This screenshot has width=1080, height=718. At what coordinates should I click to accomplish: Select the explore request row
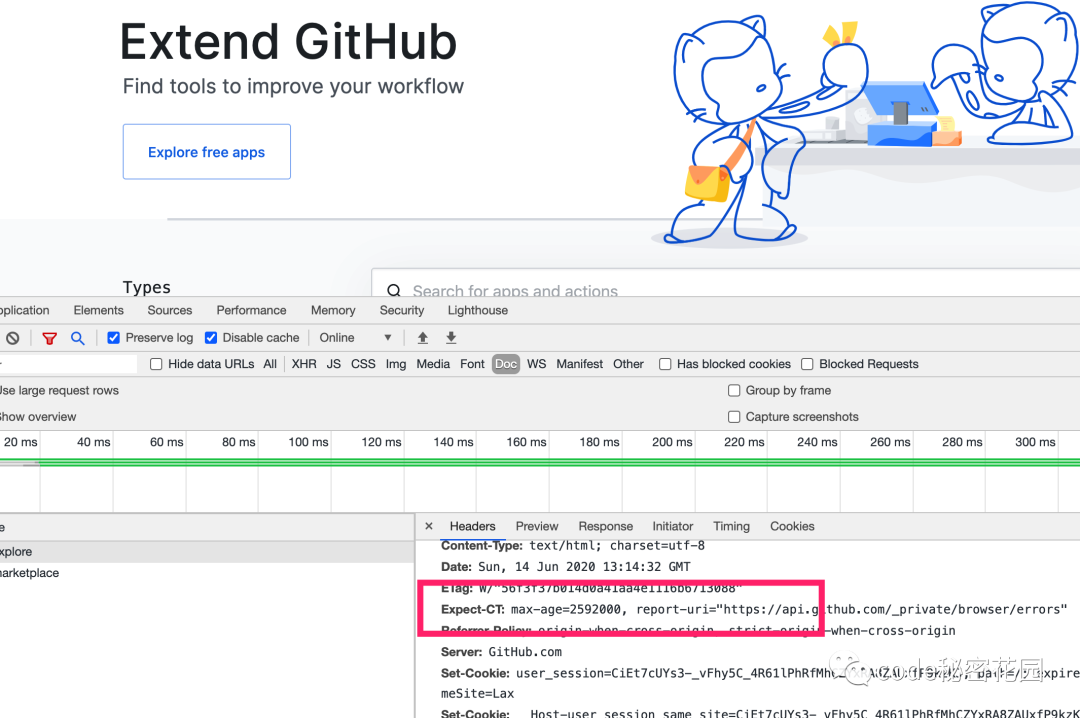pos(207,552)
